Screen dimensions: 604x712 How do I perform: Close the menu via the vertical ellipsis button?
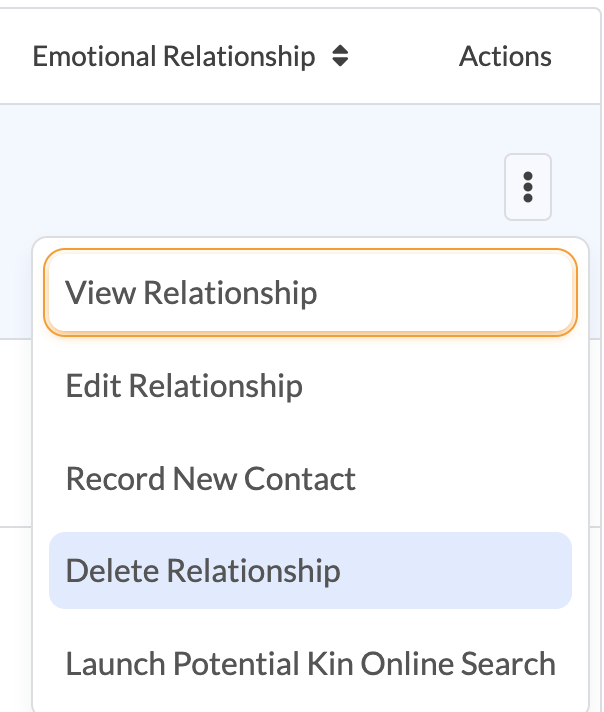click(x=528, y=187)
